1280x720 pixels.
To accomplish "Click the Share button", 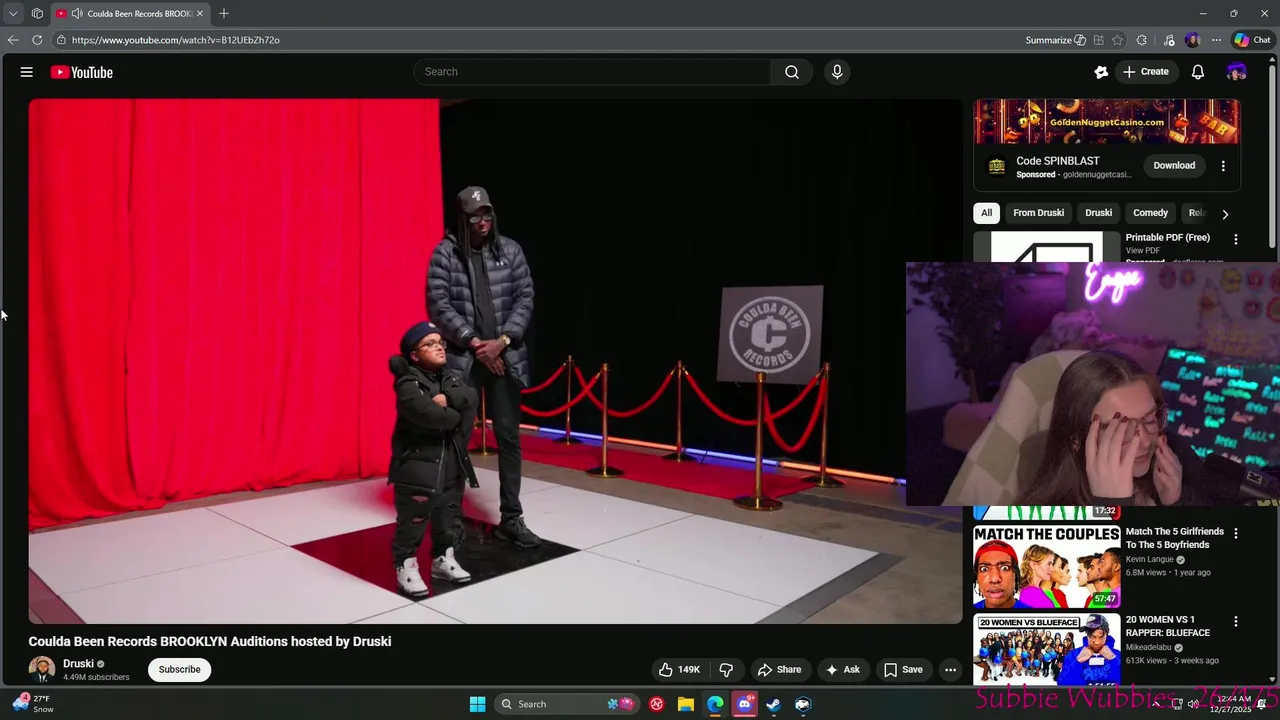I will pyautogui.click(x=779, y=670).
